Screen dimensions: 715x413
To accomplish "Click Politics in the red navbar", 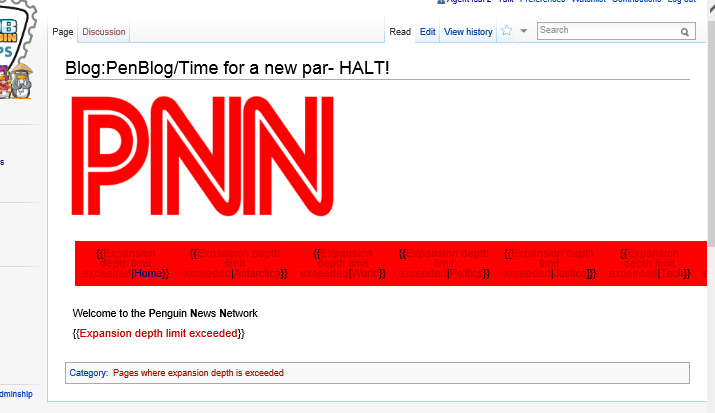I will (466, 274).
